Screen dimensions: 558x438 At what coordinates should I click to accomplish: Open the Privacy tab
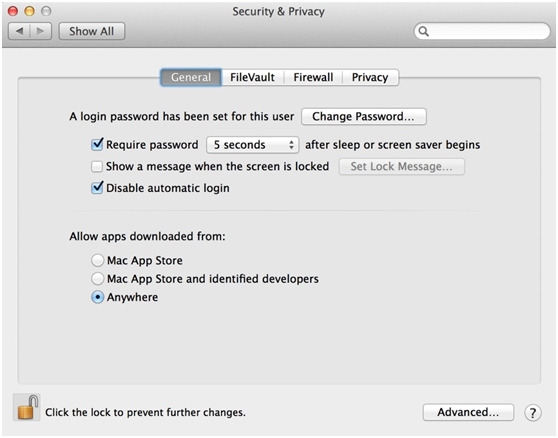(x=370, y=77)
